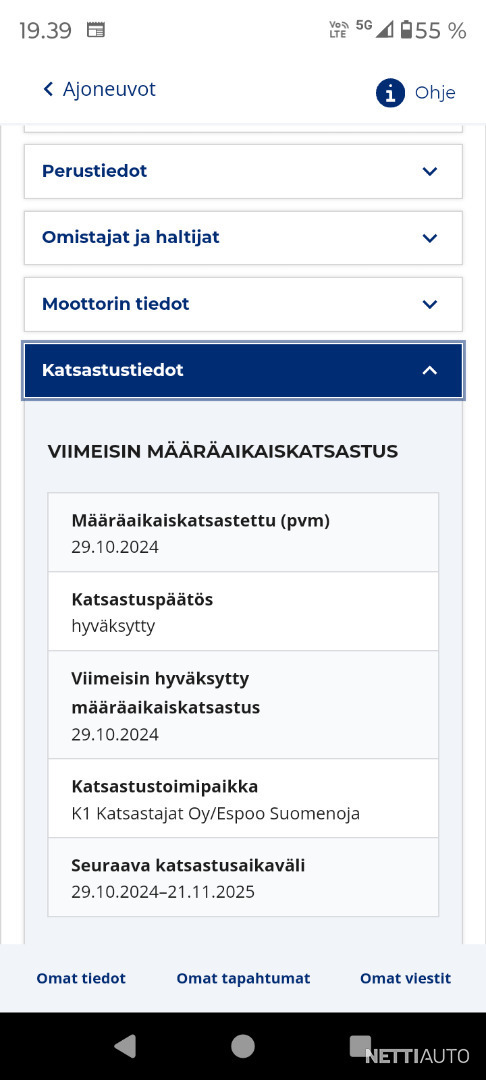Viewport: 486px width, 1080px height.
Task: Open the Omat tiedot tab
Action: click(x=81, y=978)
